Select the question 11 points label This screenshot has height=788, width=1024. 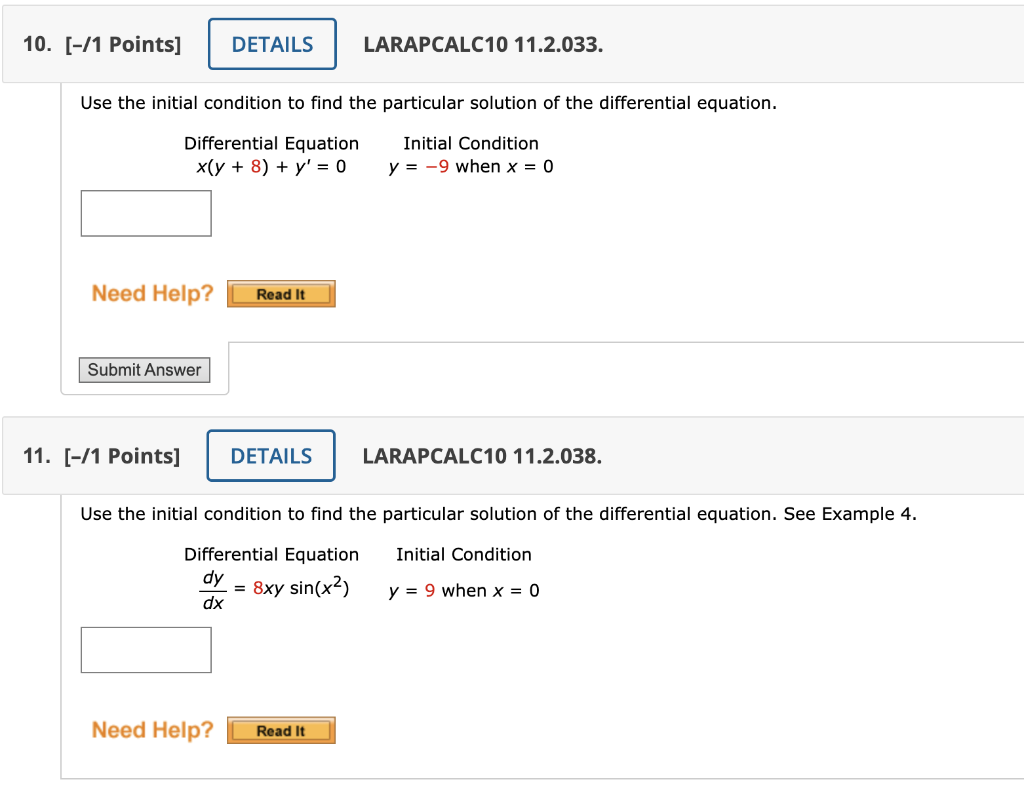102,457
